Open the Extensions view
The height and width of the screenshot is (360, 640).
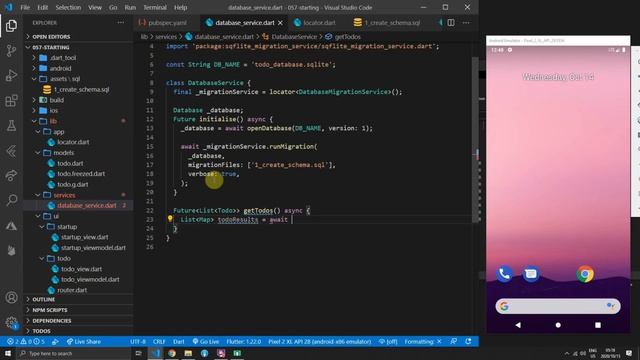coord(11,100)
